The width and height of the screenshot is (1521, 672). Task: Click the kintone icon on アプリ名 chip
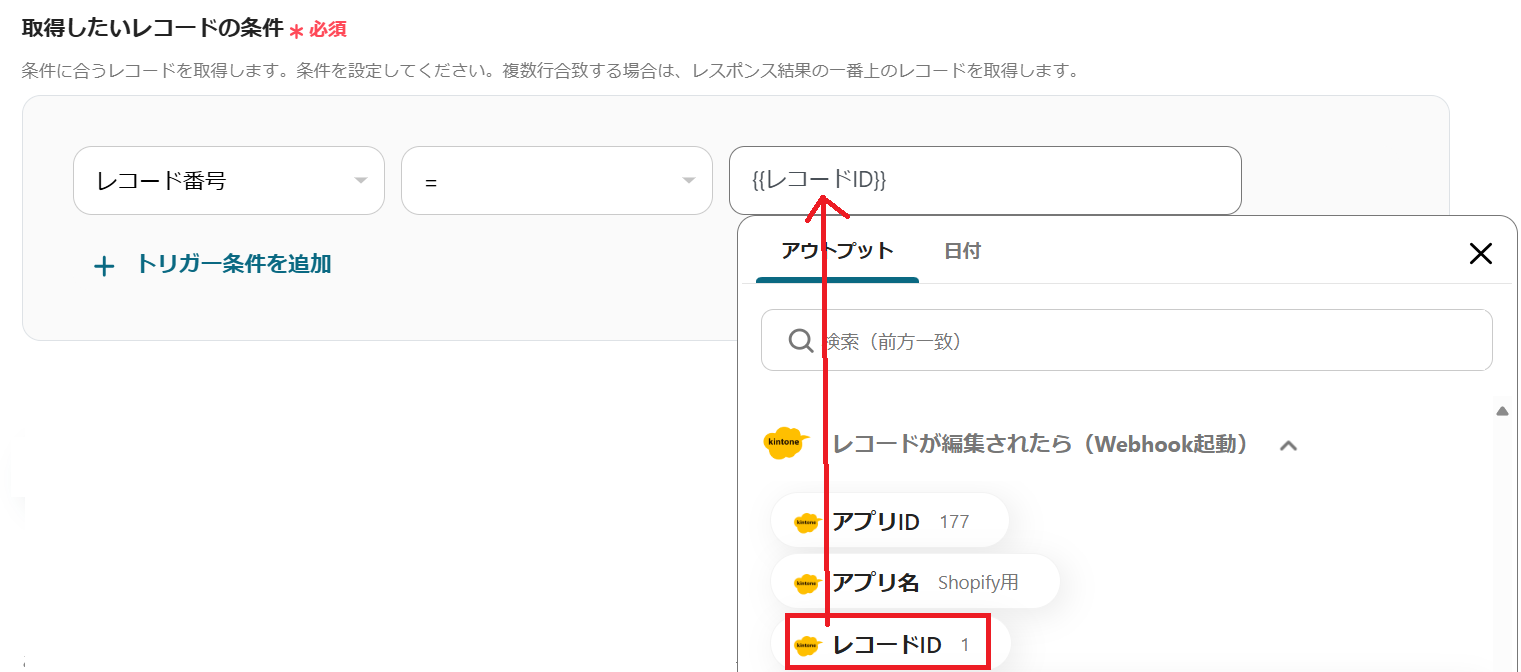pyautogui.click(x=807, y=583)
